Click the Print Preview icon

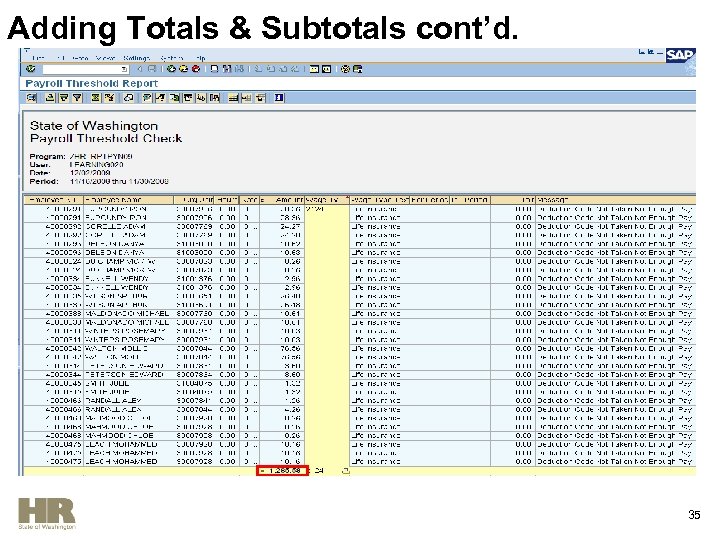(129, 97)
